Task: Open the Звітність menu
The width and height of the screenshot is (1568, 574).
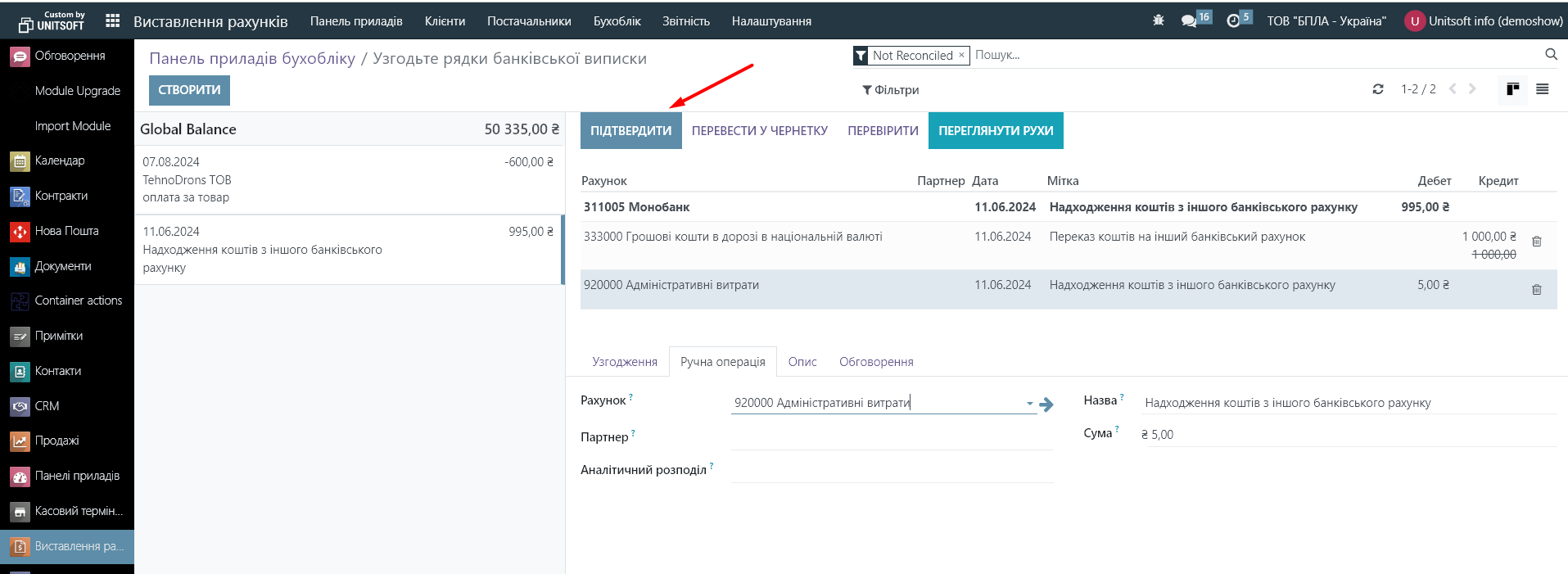Action: 685,21
